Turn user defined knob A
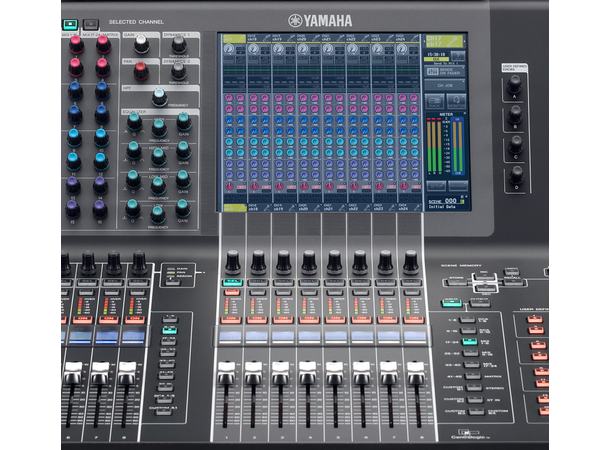This screenshot has width=610, height=450. coord(514,84)
